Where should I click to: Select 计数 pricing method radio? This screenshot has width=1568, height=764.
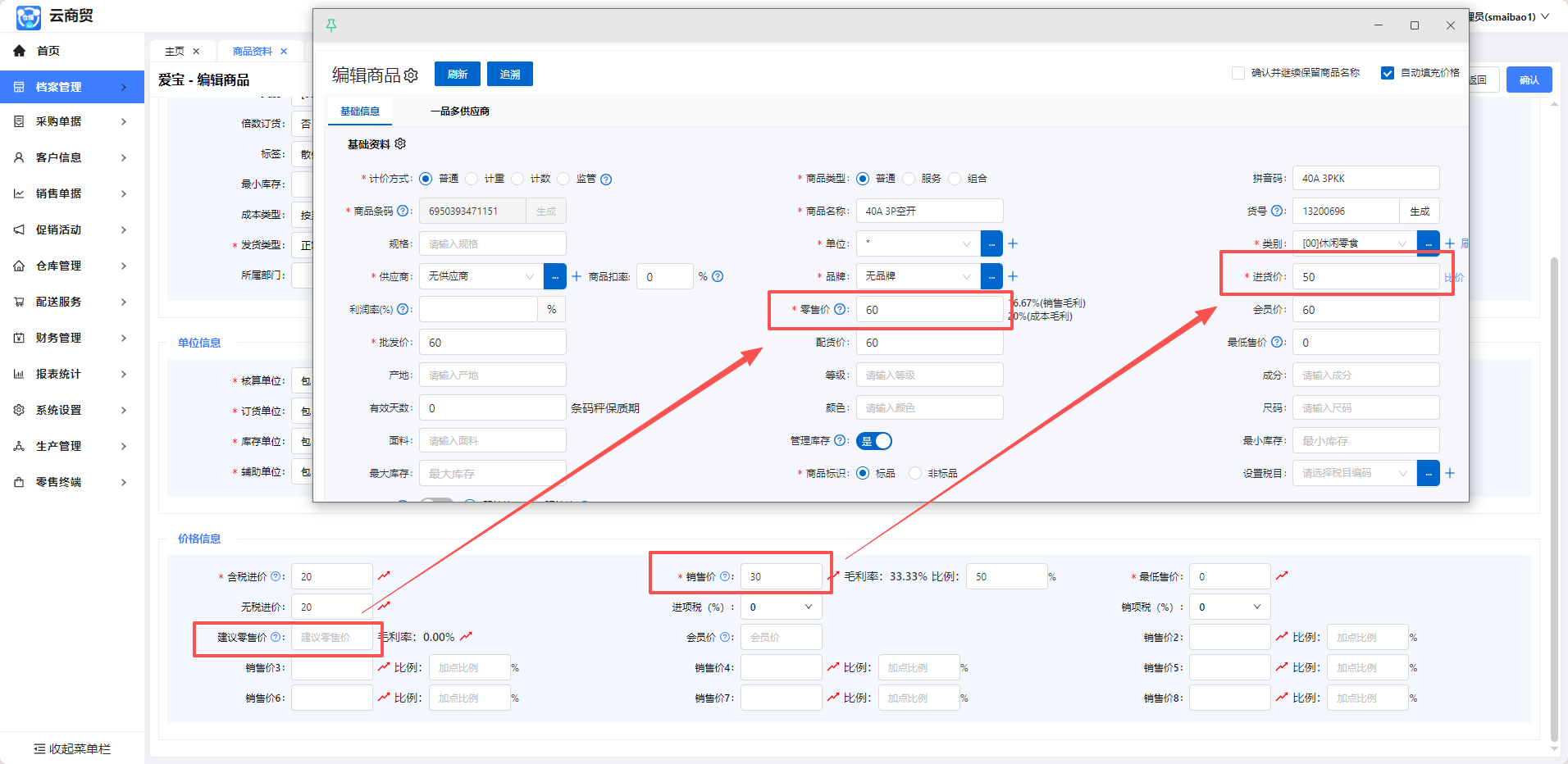point(517,179)
